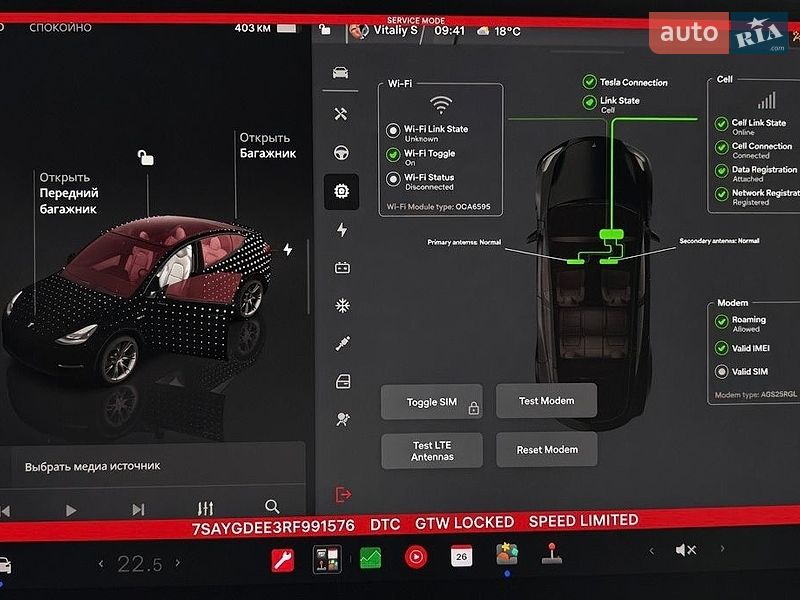The height and width of the screenshot is (600, 800).
Task: Tap the 18°C weather display
Action: (498, 31)
